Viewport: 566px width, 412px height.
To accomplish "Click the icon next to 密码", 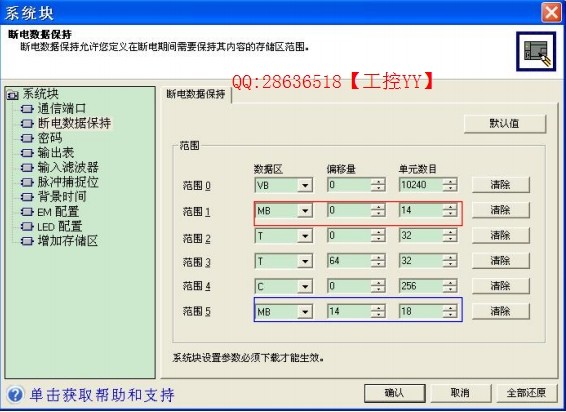I will click(x=27, y=138).
